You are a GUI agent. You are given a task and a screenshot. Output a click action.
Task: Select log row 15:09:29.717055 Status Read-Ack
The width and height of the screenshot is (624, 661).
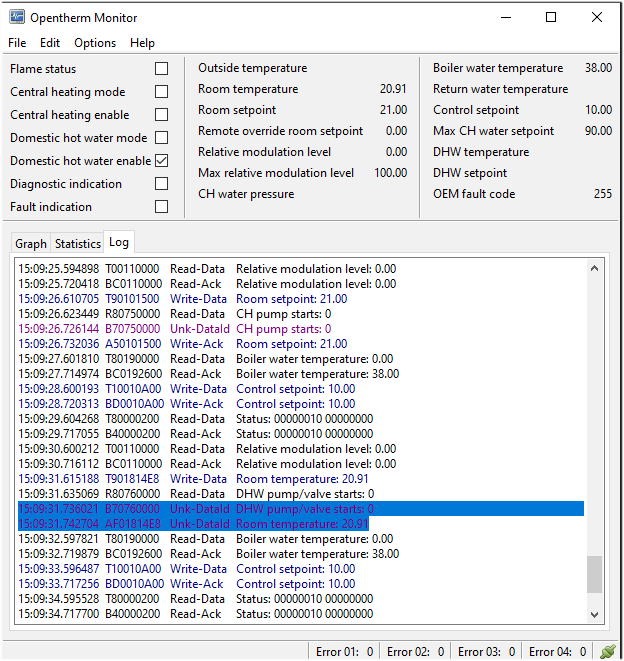click(301, 434)
